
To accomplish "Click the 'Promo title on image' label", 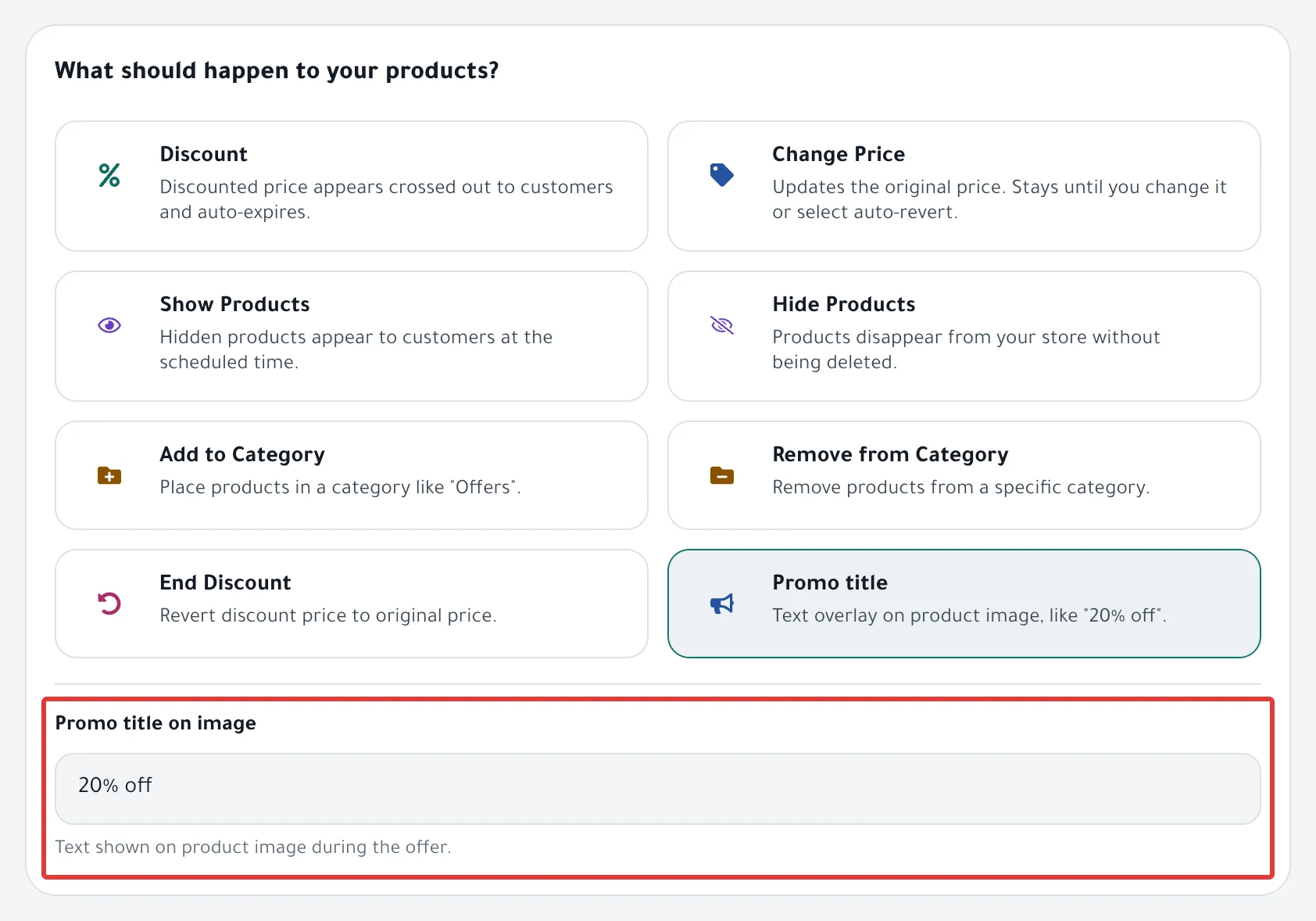I will (x=156, y=723).
